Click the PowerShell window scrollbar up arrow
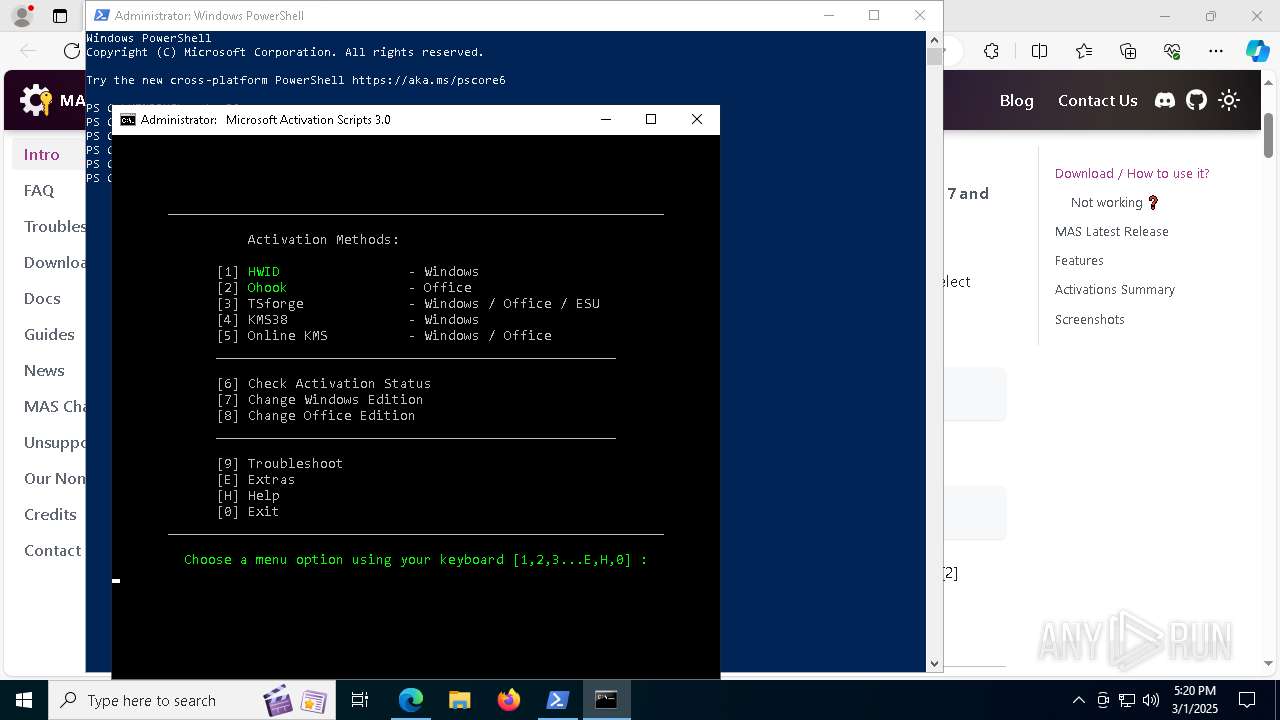The image size is (1280, 720). coord(934,39)
